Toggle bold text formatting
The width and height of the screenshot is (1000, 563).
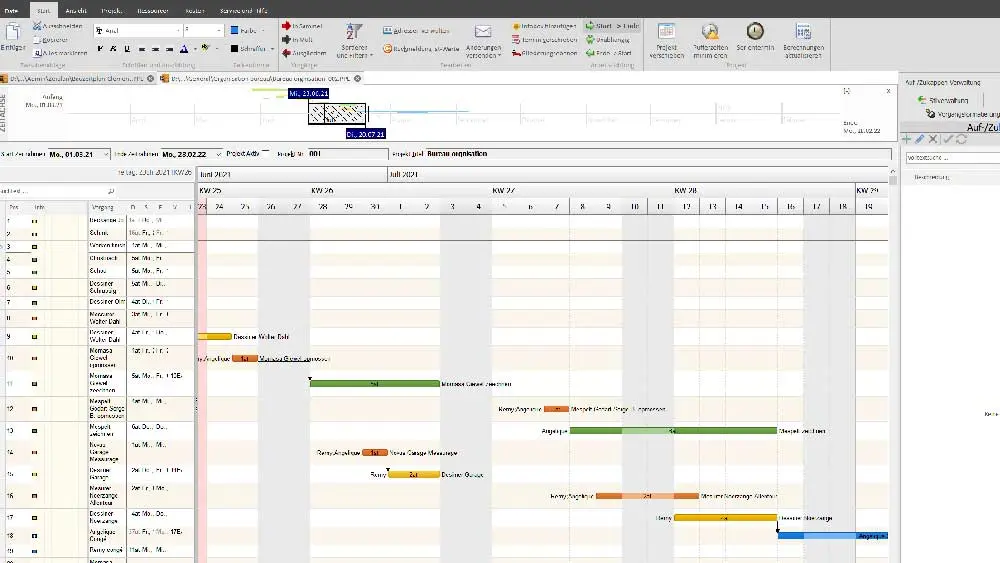100,48
